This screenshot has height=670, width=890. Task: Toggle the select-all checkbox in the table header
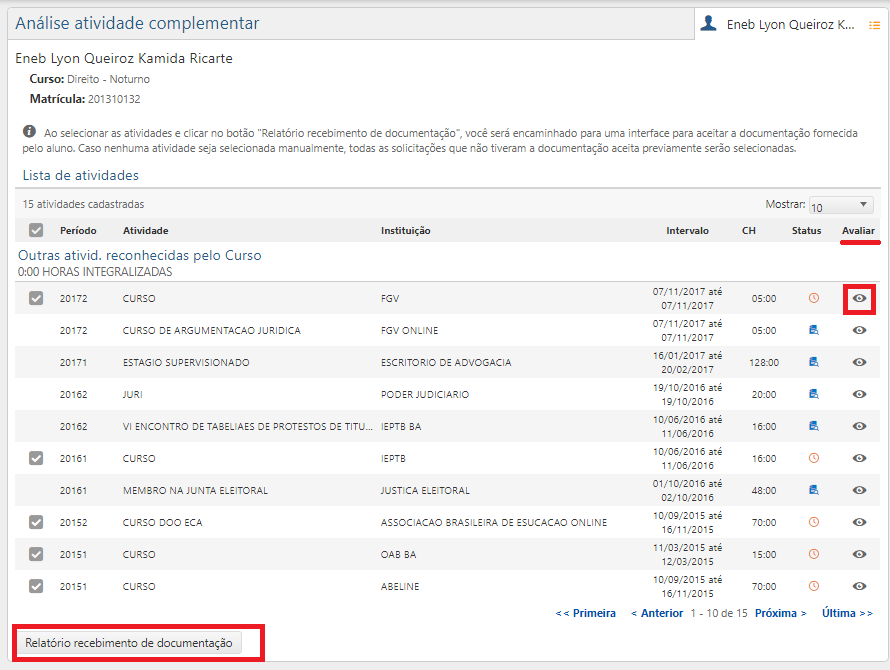[x=36, y=230]
